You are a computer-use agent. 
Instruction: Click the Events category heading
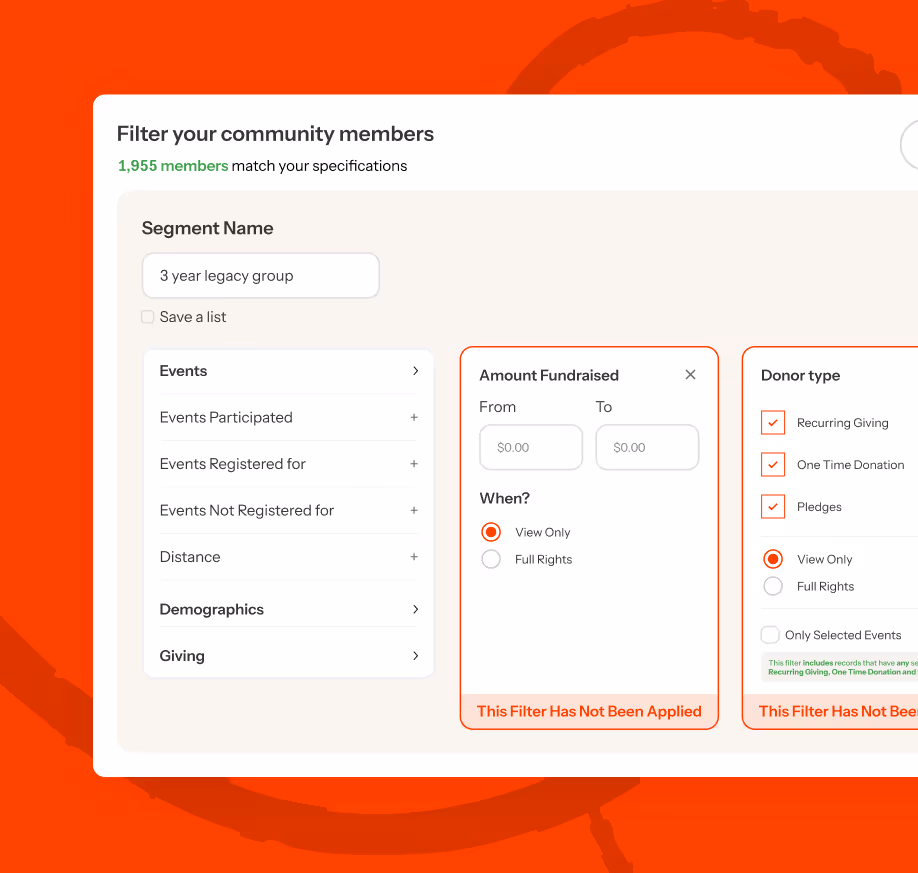tap(183, 371)
